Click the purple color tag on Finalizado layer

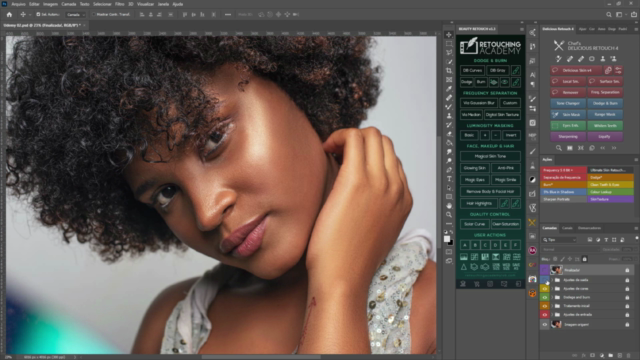[x=544, y=270]
